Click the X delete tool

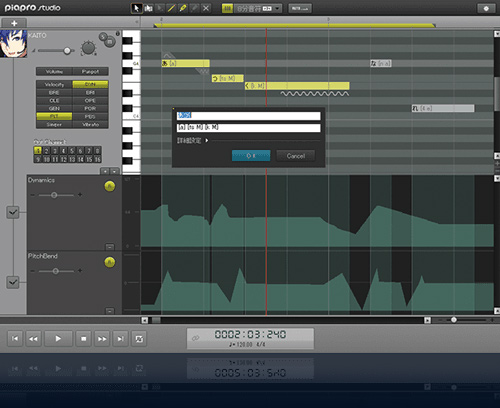(206, 8)
